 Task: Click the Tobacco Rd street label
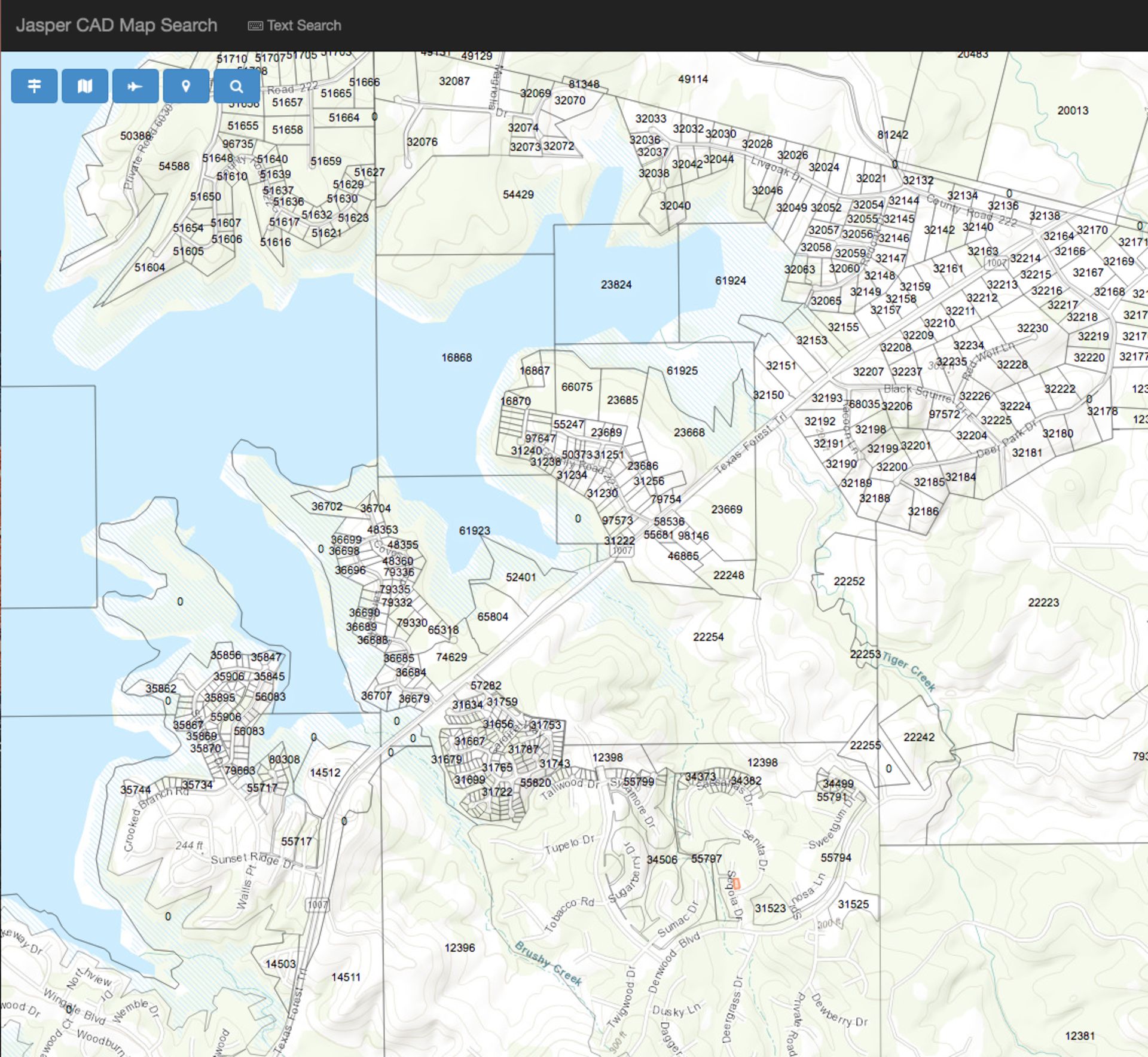pos(569,914)
